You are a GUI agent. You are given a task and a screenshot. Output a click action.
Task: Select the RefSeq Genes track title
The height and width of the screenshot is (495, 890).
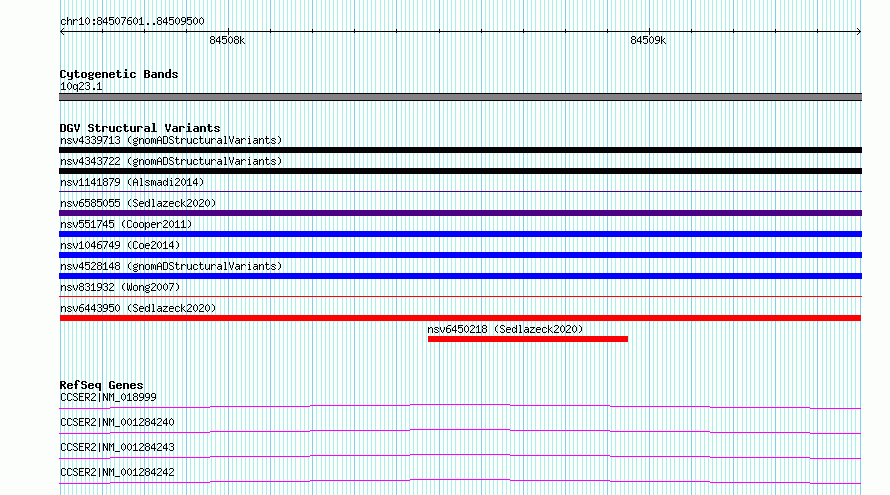pos(101,385)
